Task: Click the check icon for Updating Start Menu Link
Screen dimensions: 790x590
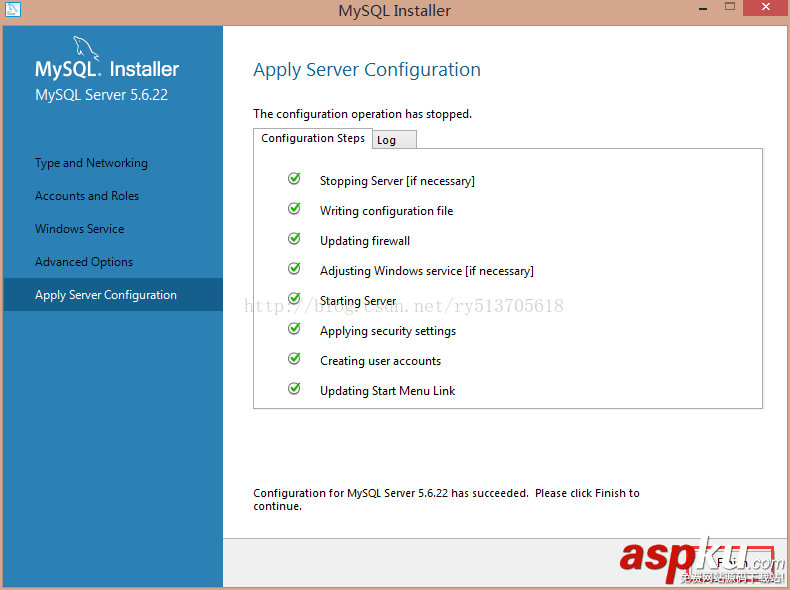Action: point(294,389)
